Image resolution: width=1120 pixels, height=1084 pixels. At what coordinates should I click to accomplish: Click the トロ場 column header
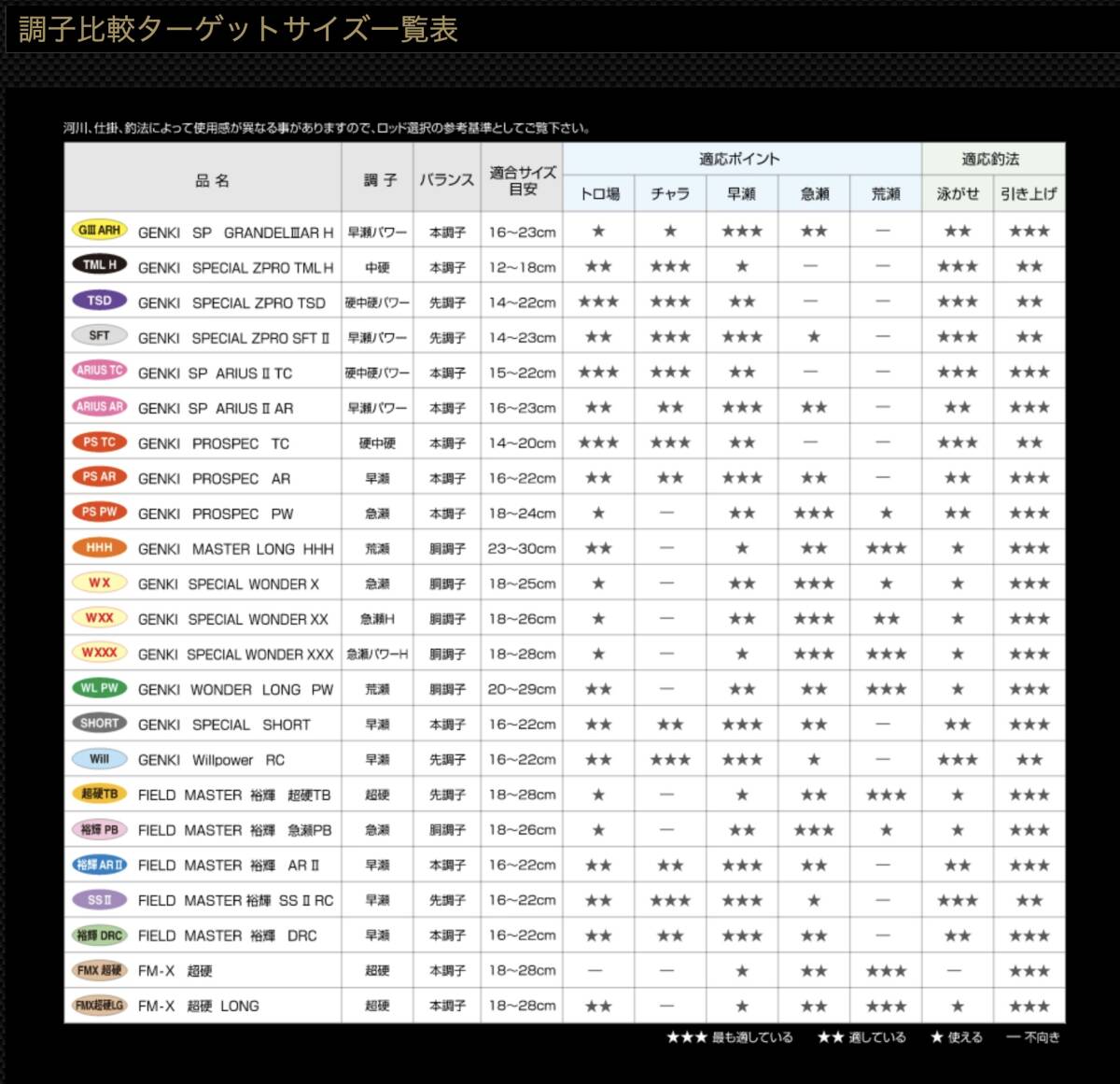coord(599,193)
